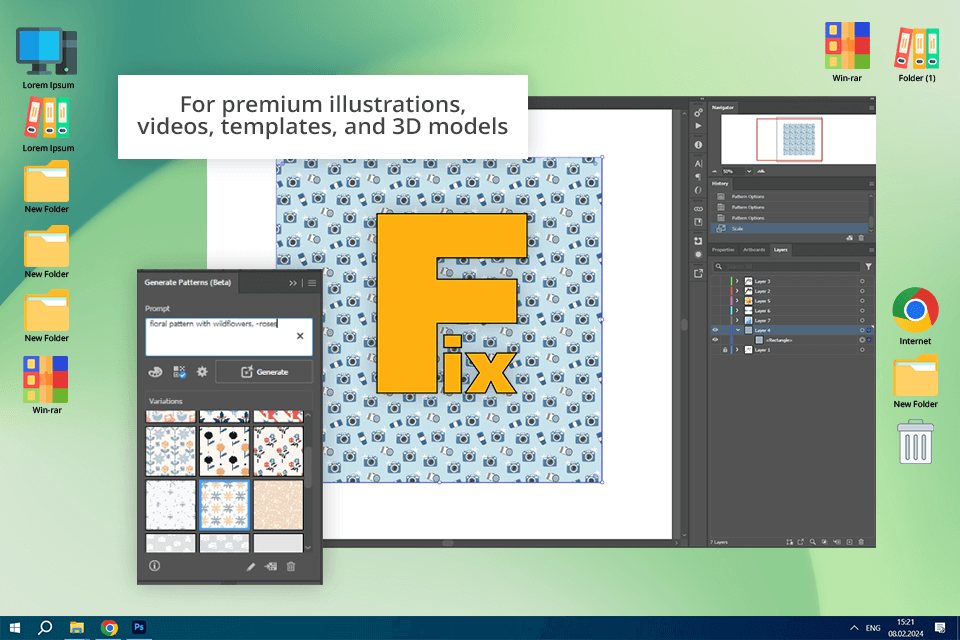Delete history state with History trash icon
Image resolution: width=960 pixels, height=640 pixels.
tap(861, 238)
